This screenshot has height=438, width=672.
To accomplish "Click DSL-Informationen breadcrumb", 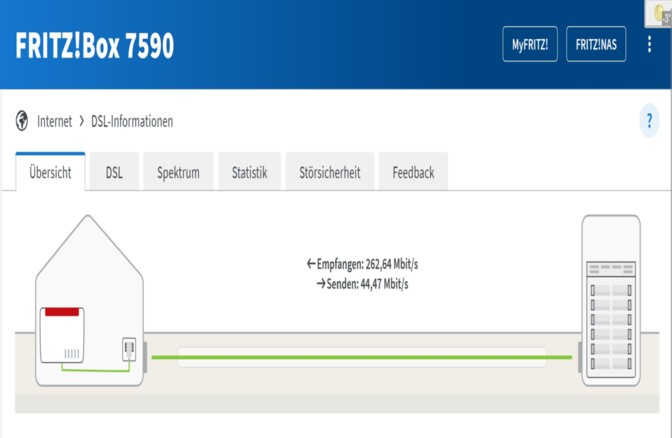I will (132, 121).
